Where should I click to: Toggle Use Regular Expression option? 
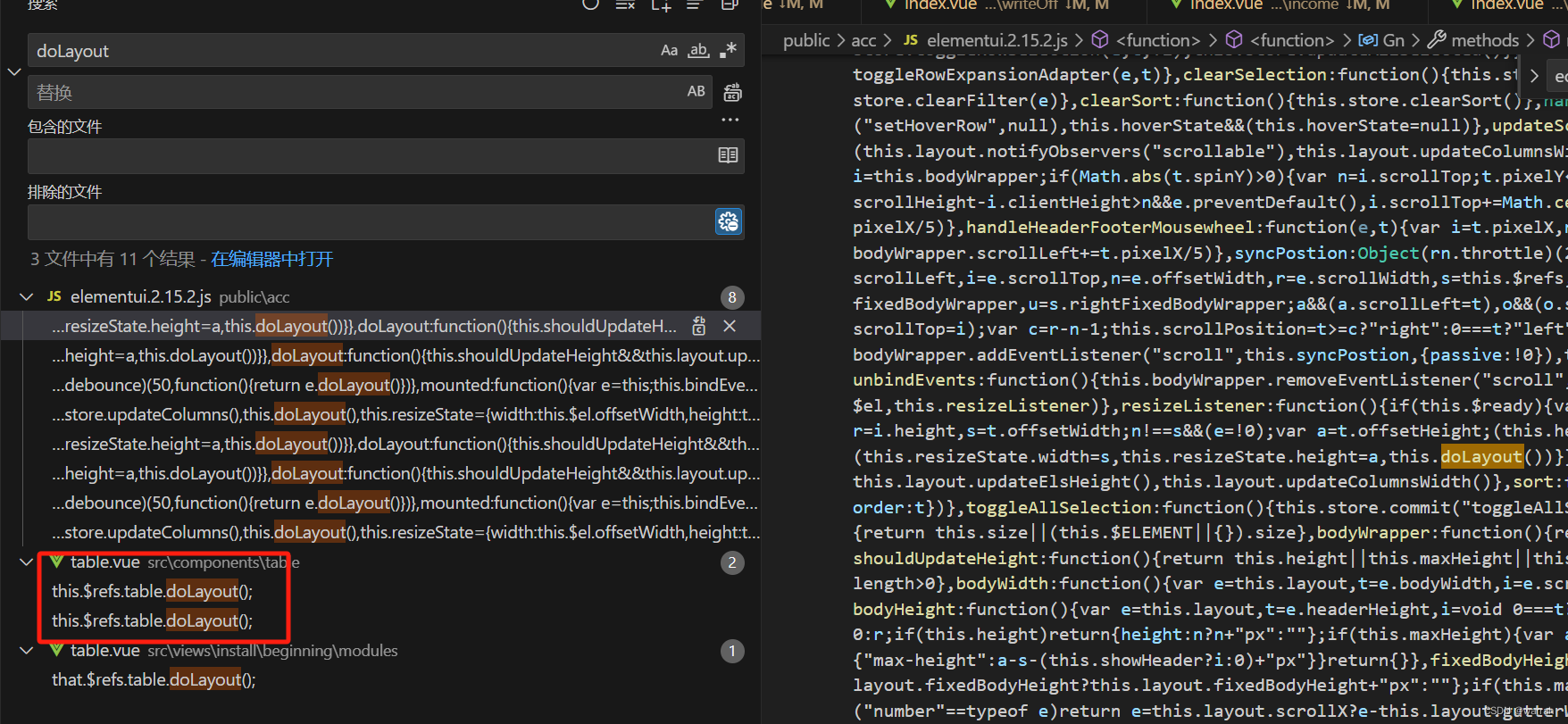[728, 50]
